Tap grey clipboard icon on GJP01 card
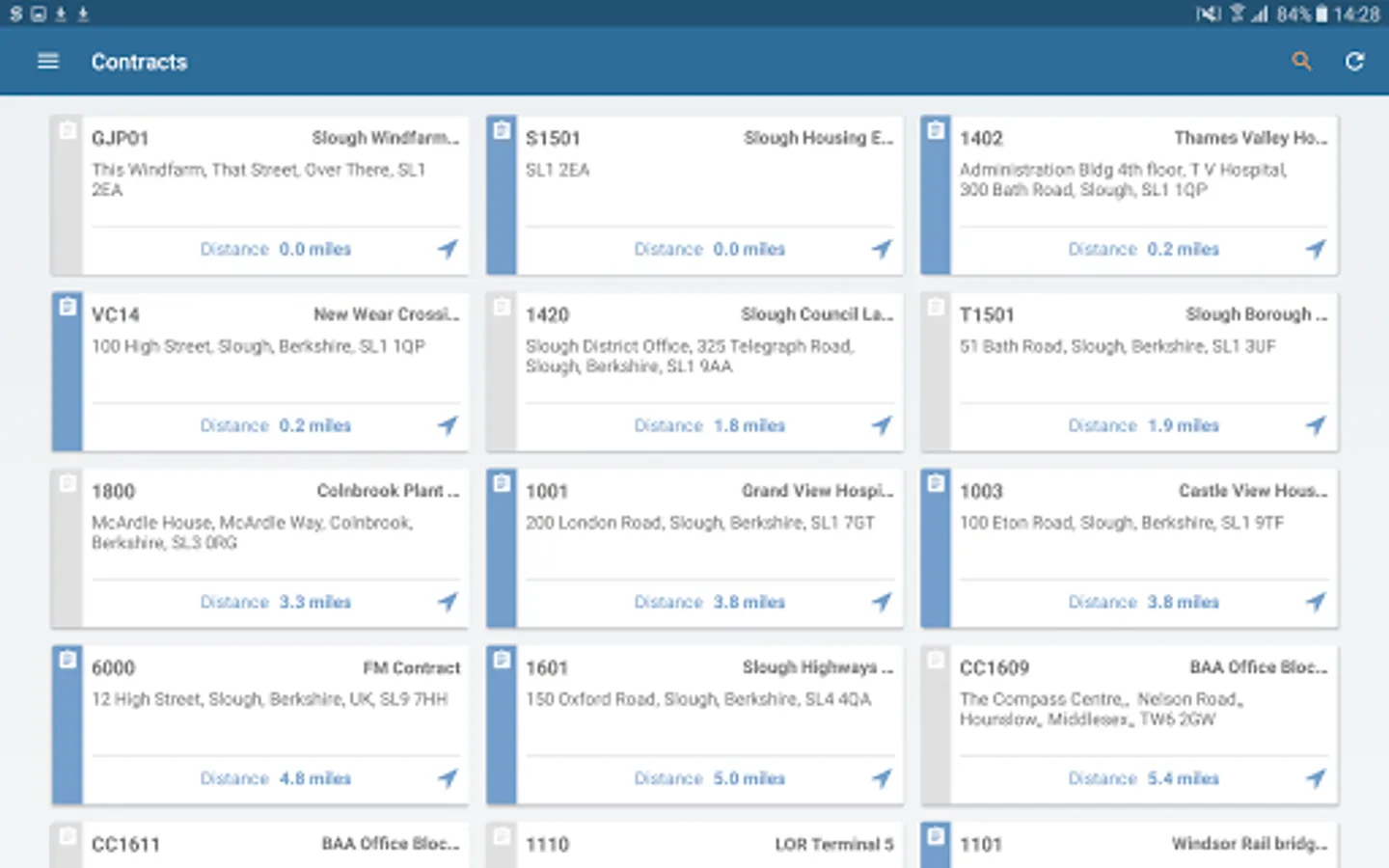 [68, 130]
